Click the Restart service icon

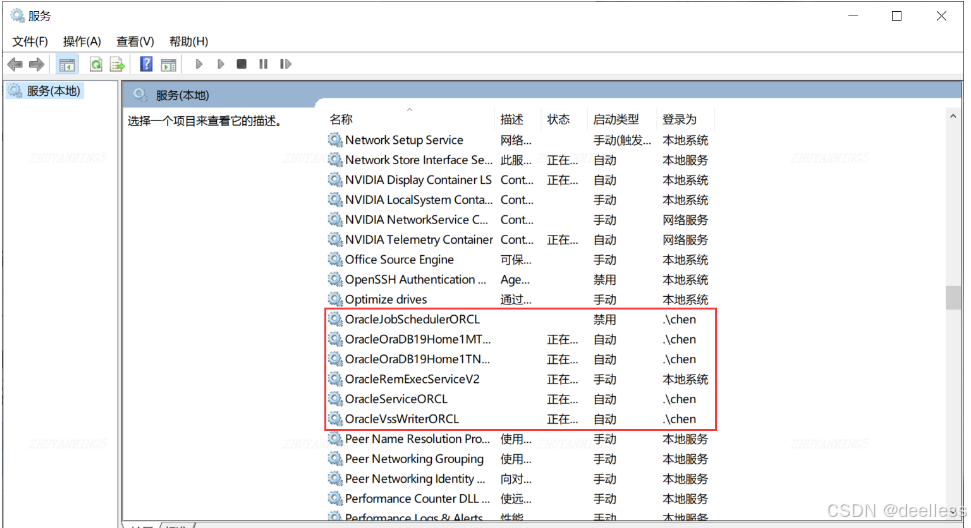click(x=285, y=64)
